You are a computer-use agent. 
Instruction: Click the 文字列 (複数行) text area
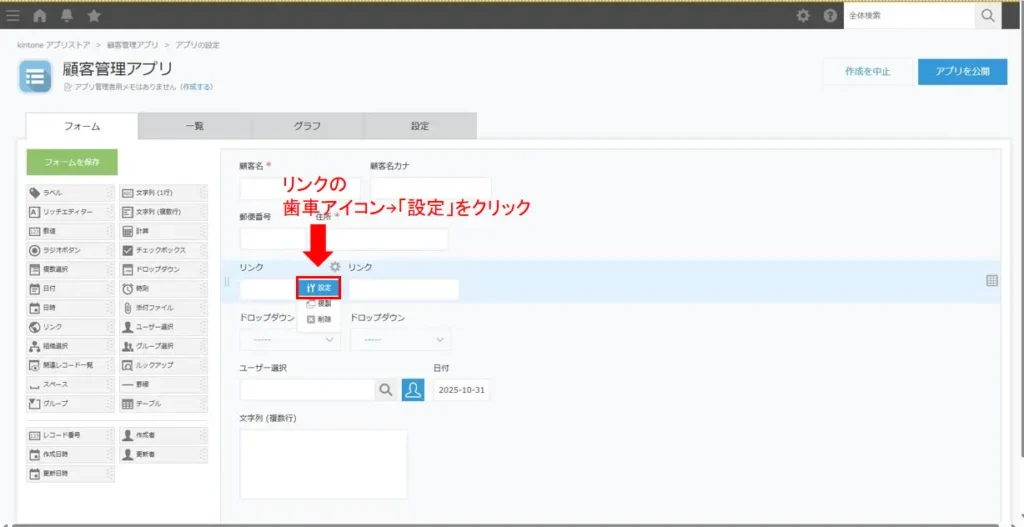[x=324, y=464]
